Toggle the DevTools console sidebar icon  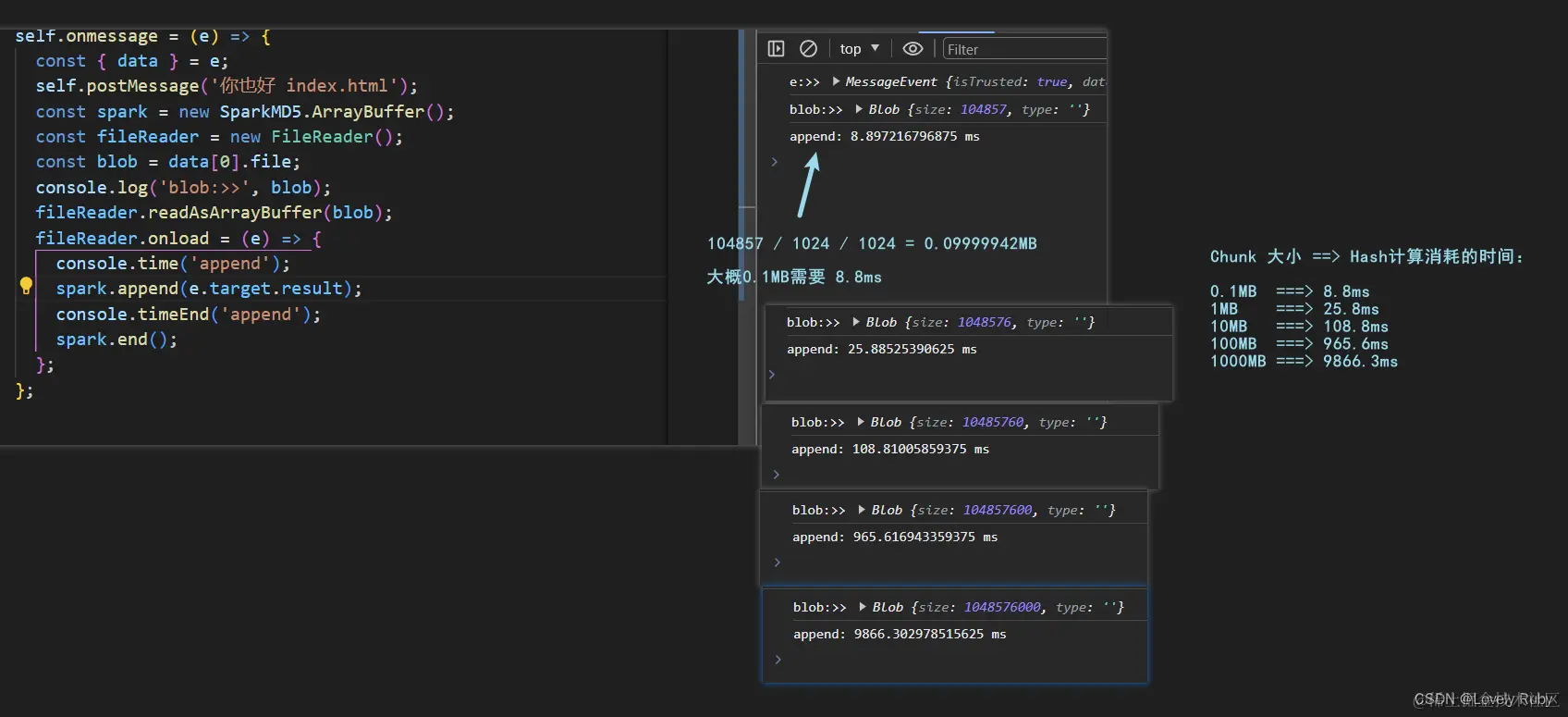(777, 49)
